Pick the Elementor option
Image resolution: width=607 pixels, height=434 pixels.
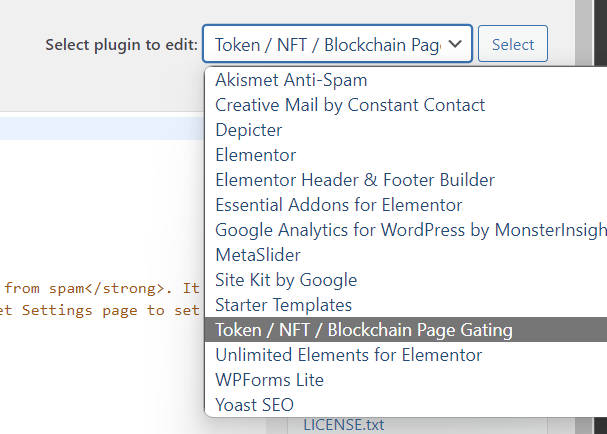tap(406, 155)
